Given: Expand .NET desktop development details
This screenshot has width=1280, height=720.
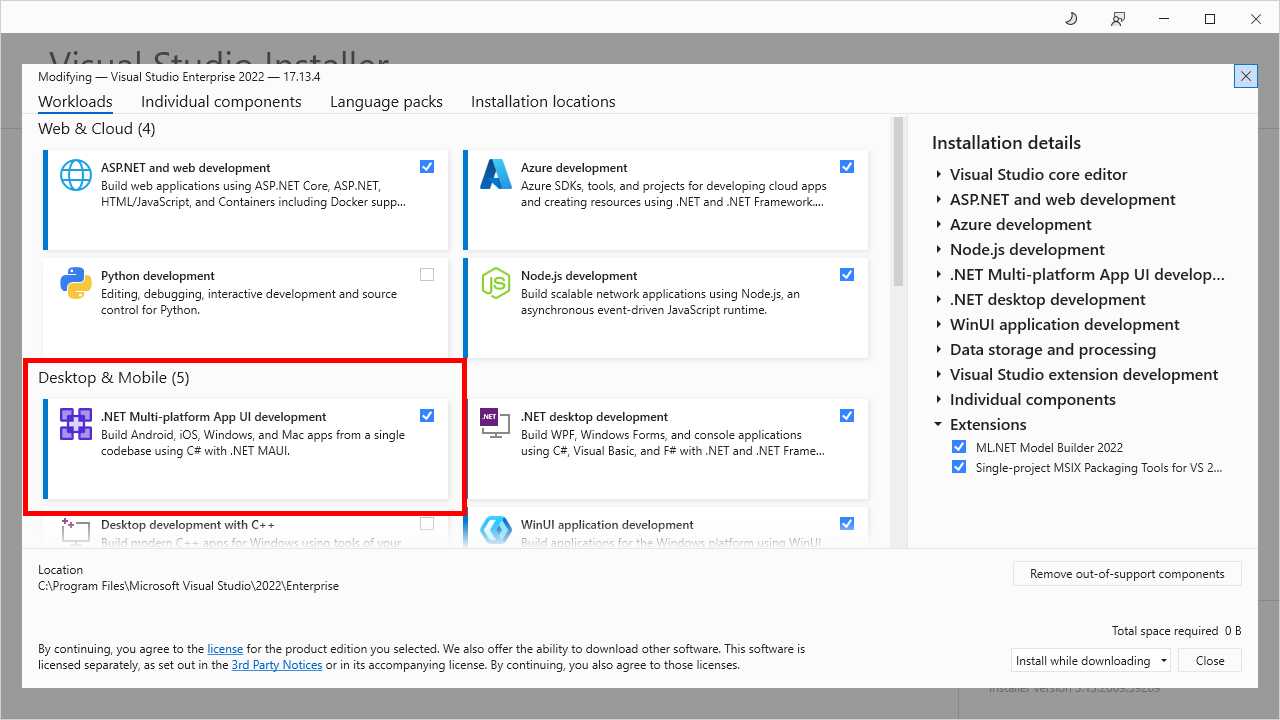Looking at the screenshot, I should [x=939, y=299].
